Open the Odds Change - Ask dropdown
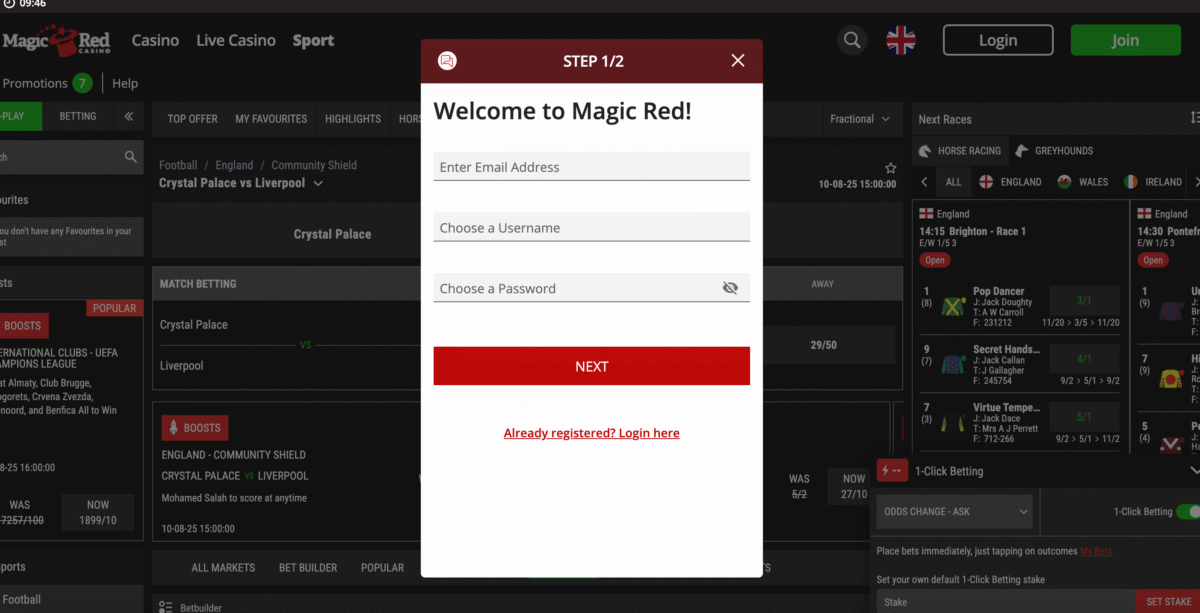 tap(955, 511)
